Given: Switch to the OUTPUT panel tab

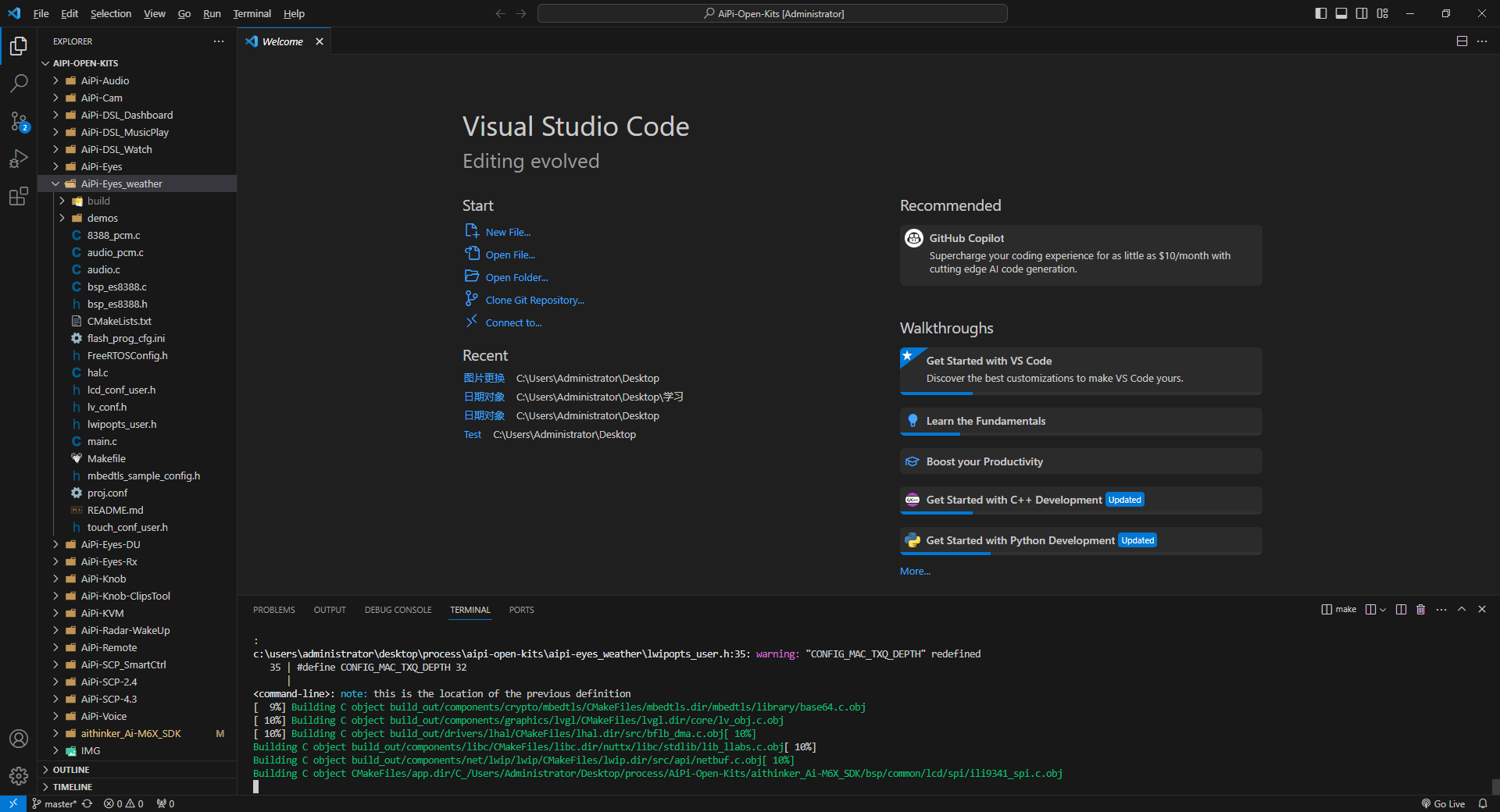Looking at the screenshot, I should click(330, 610).
